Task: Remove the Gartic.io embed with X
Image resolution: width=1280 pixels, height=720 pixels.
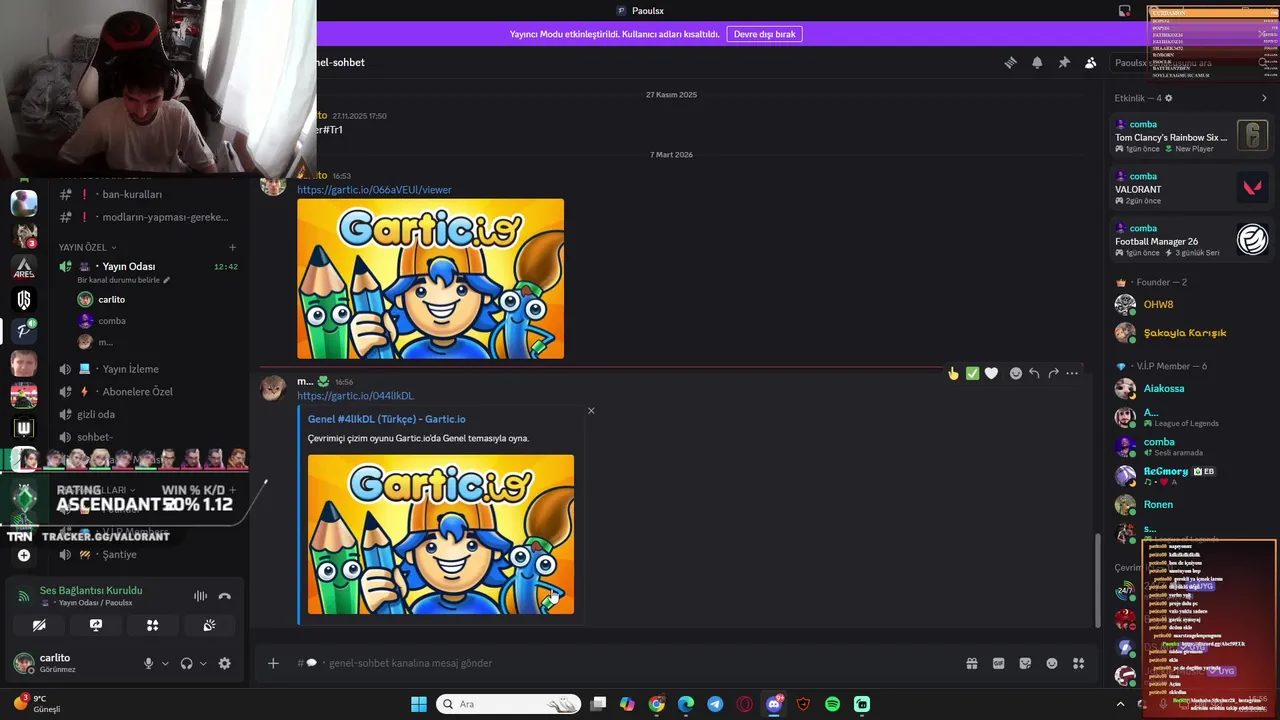Action: tap(591, 411)
